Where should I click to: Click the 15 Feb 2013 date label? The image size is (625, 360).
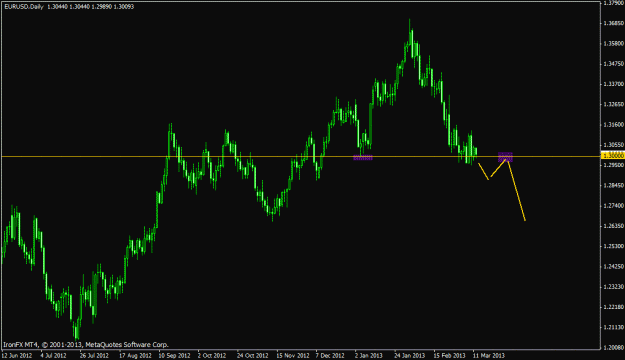click(x=449, y=355)
